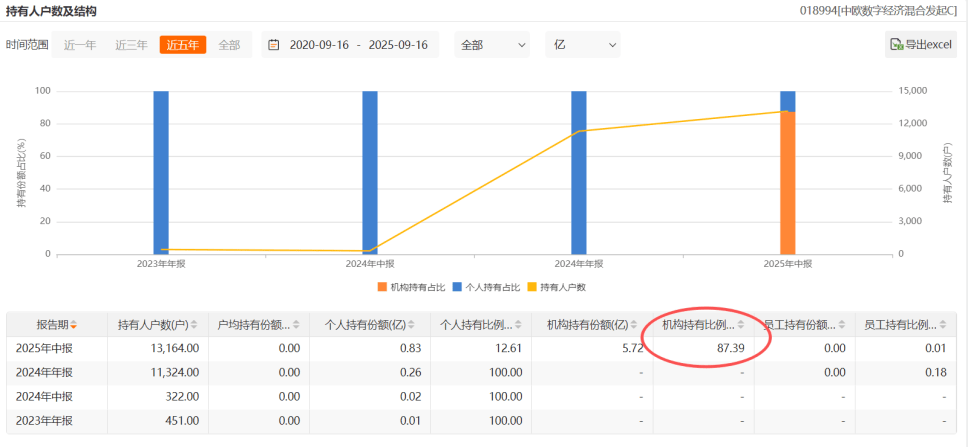The width and height of the screenshot is (968, 448).
Task: Switch time range to 全部
Action: click(229, 45)
